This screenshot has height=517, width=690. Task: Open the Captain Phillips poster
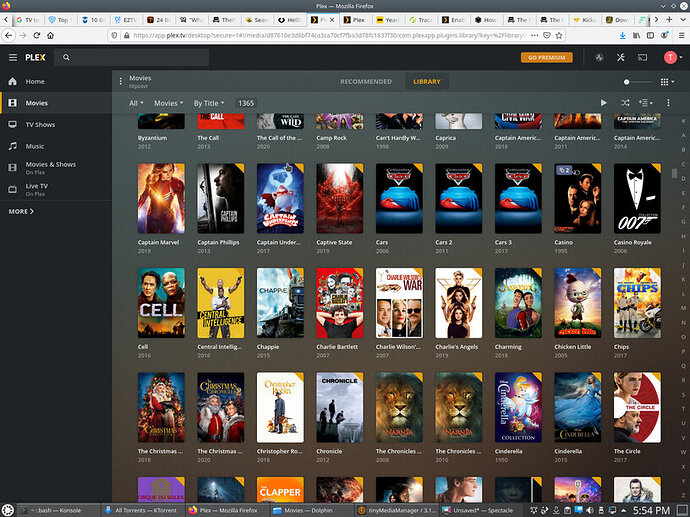pyautogui.click(x=220, y=198)
